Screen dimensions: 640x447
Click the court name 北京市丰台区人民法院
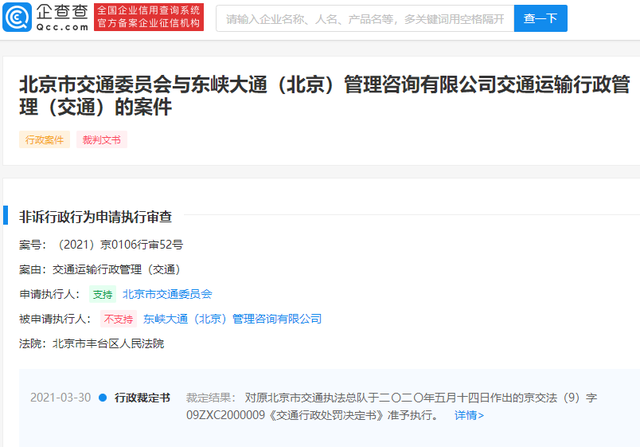point(107,343)
